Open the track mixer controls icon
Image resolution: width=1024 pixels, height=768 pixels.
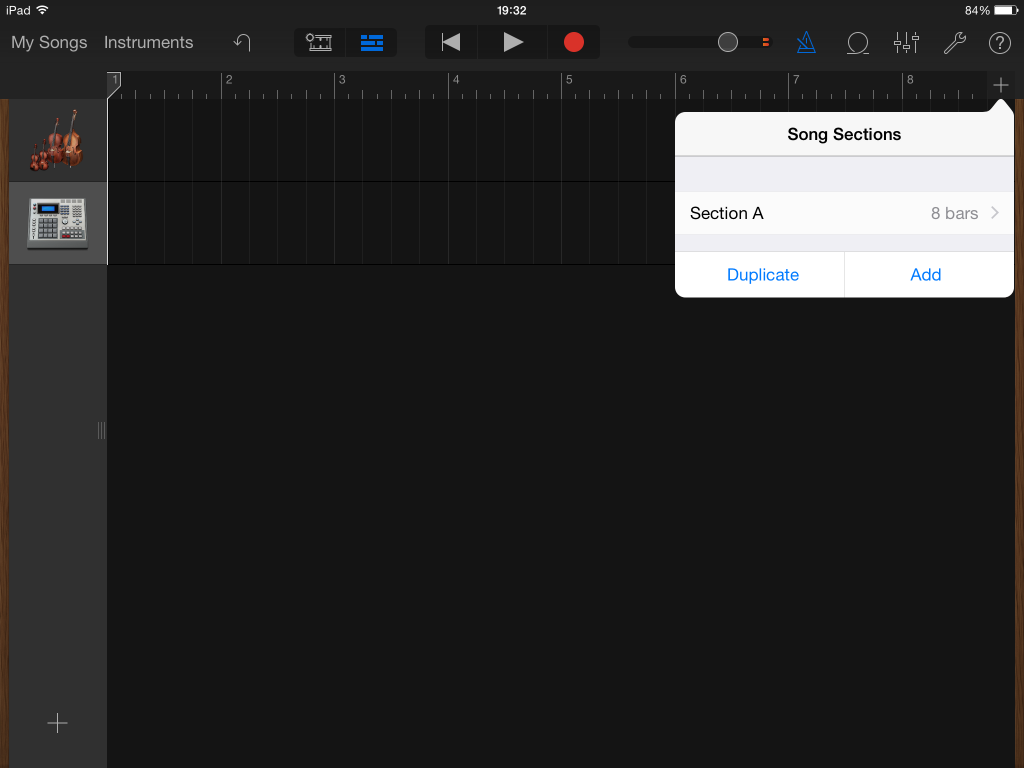[x=906, y=42]
